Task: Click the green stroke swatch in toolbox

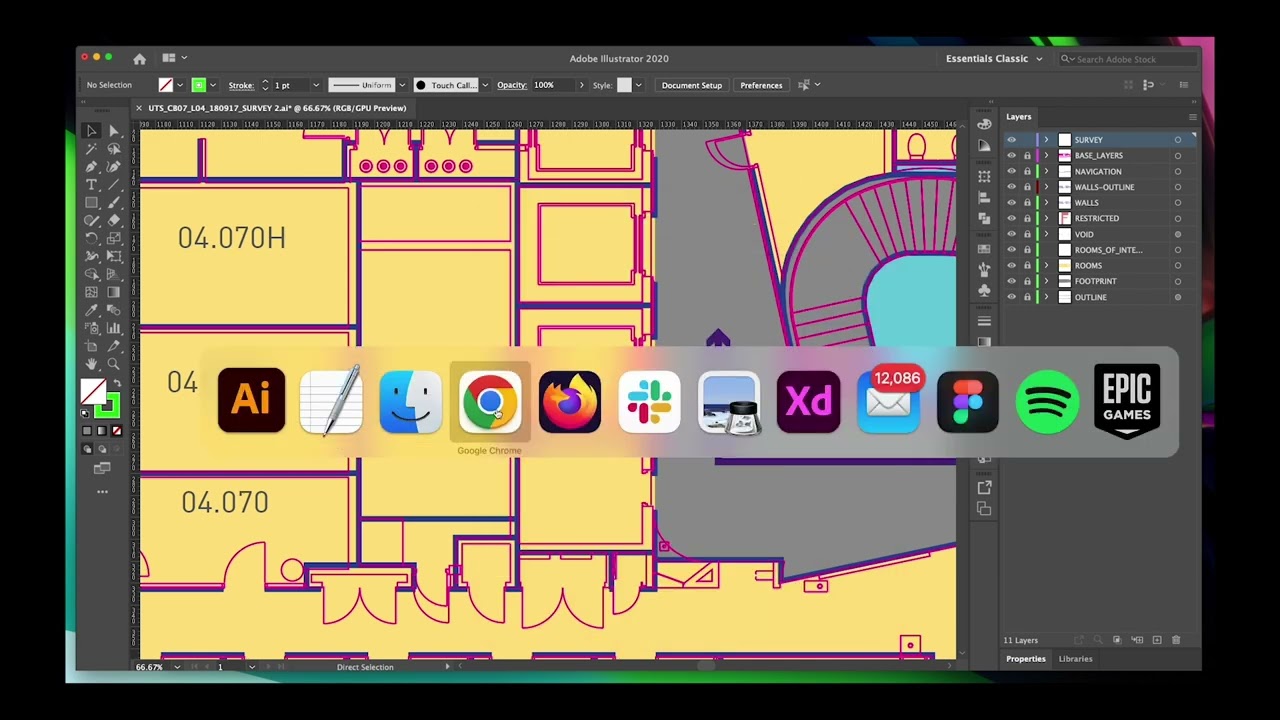Action: pos(107,405)
